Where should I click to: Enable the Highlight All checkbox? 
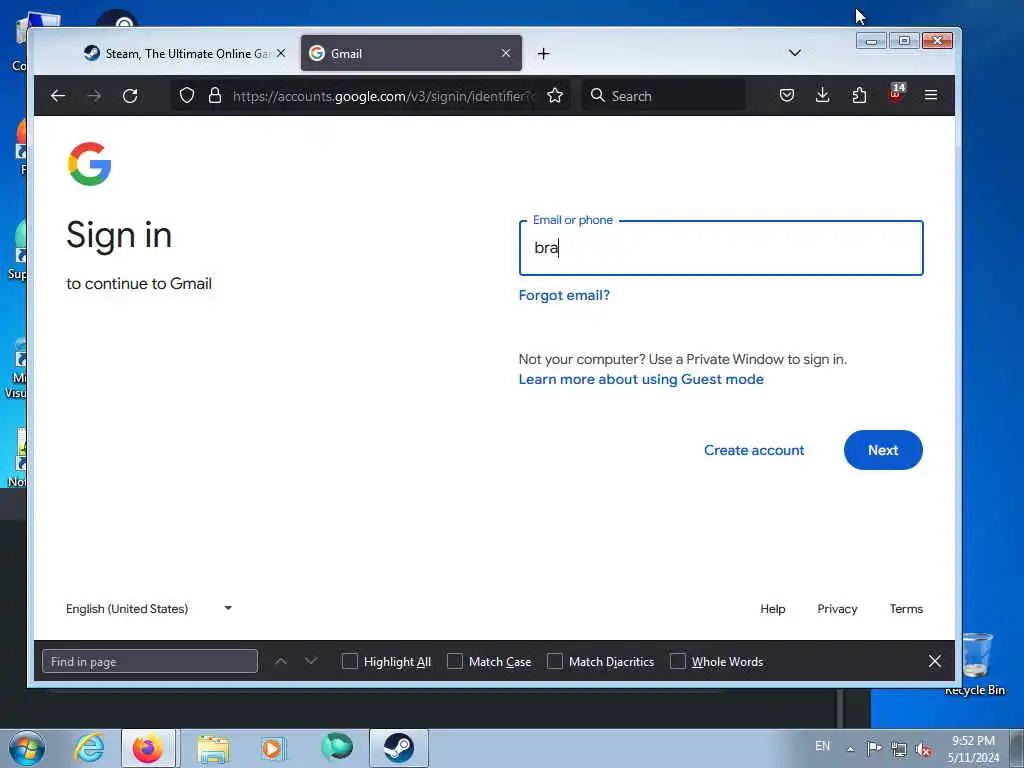coord(350,662)
